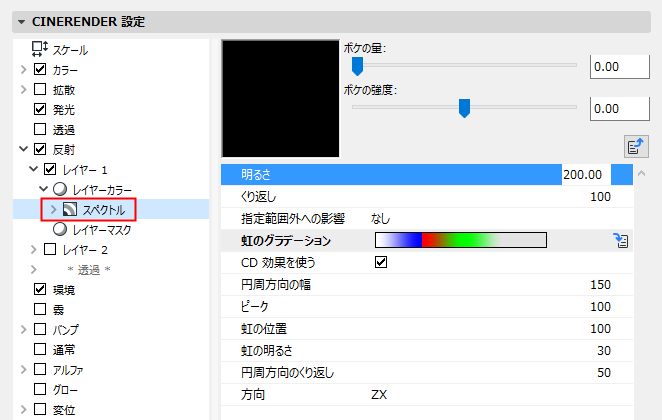
Task: Expand the レイヤー 2 tree item
Action: coord(34,249)
